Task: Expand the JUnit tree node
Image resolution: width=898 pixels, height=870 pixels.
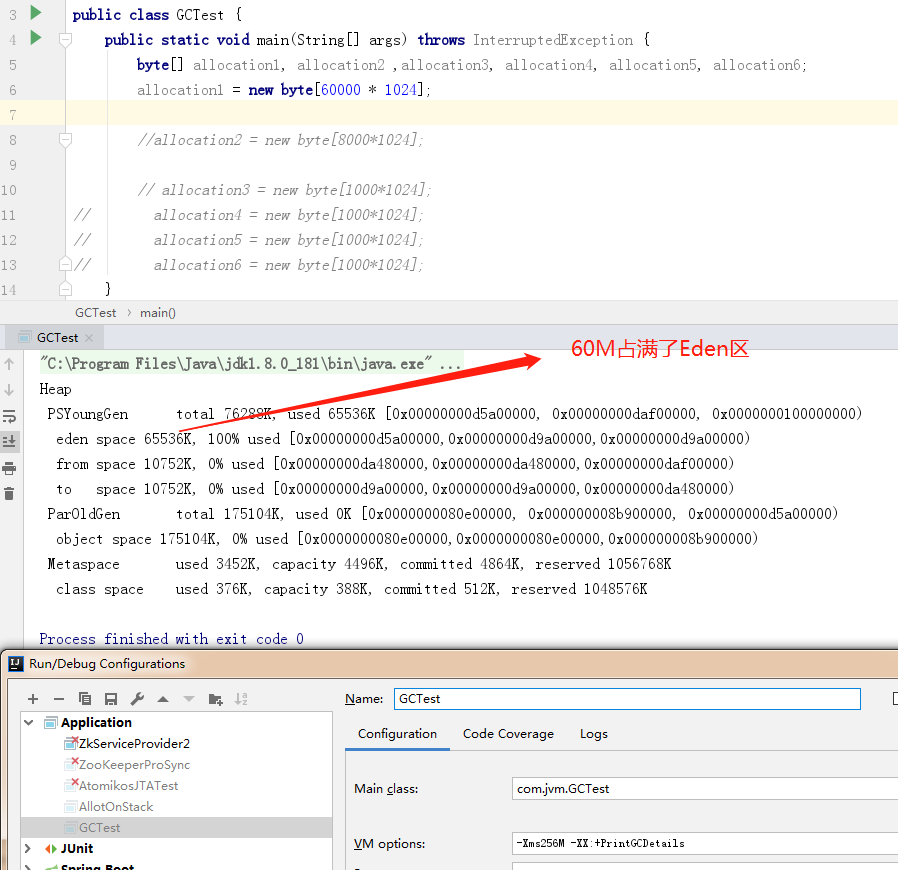Action: coord(28,848)
